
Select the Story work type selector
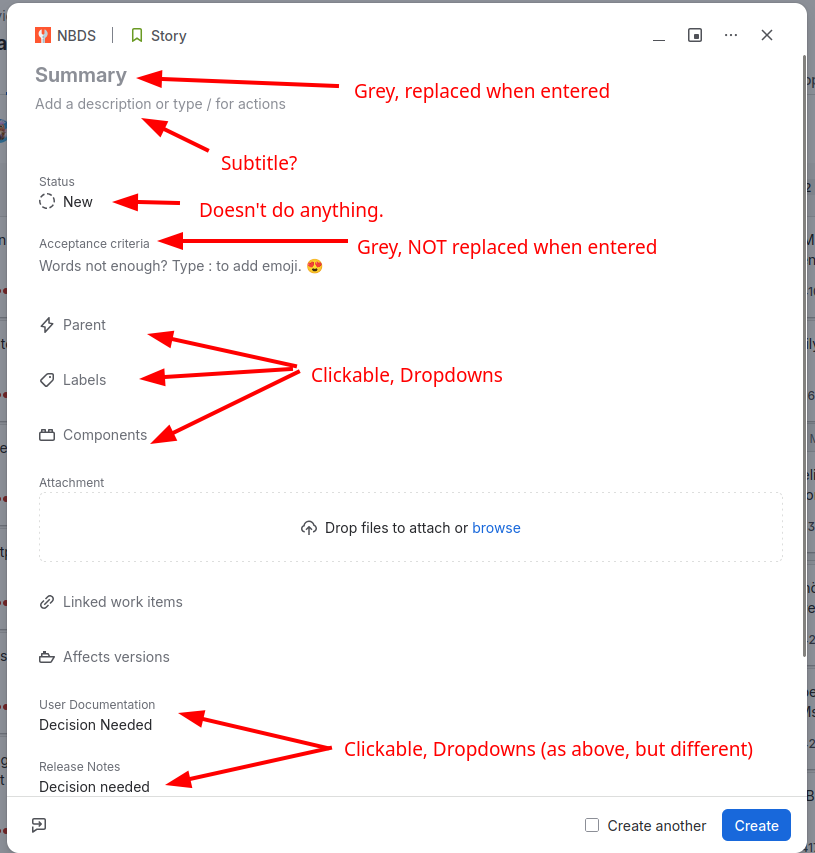coord(158,35)
